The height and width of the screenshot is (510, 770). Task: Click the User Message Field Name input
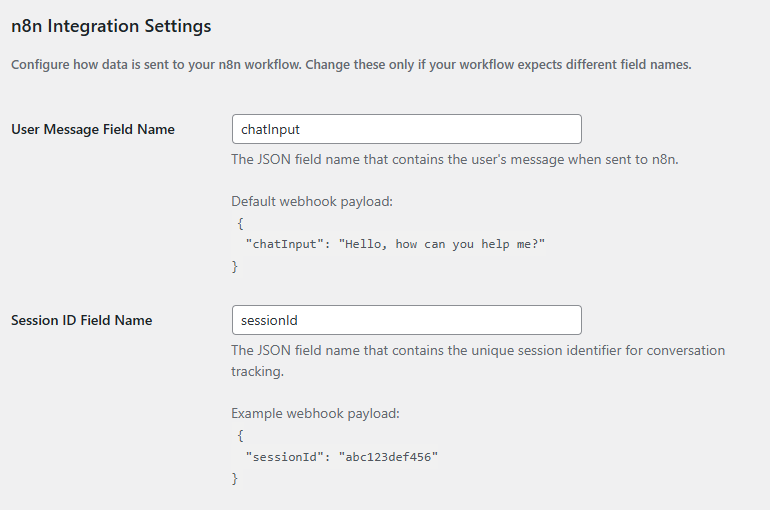tap(407, 129)
